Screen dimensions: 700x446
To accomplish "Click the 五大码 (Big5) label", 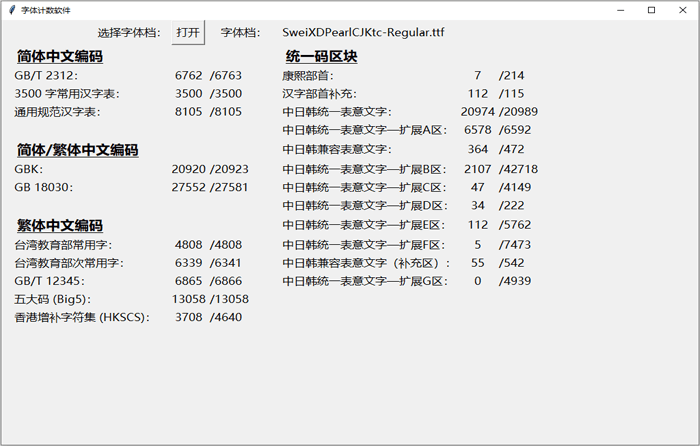I will [53, 299].
